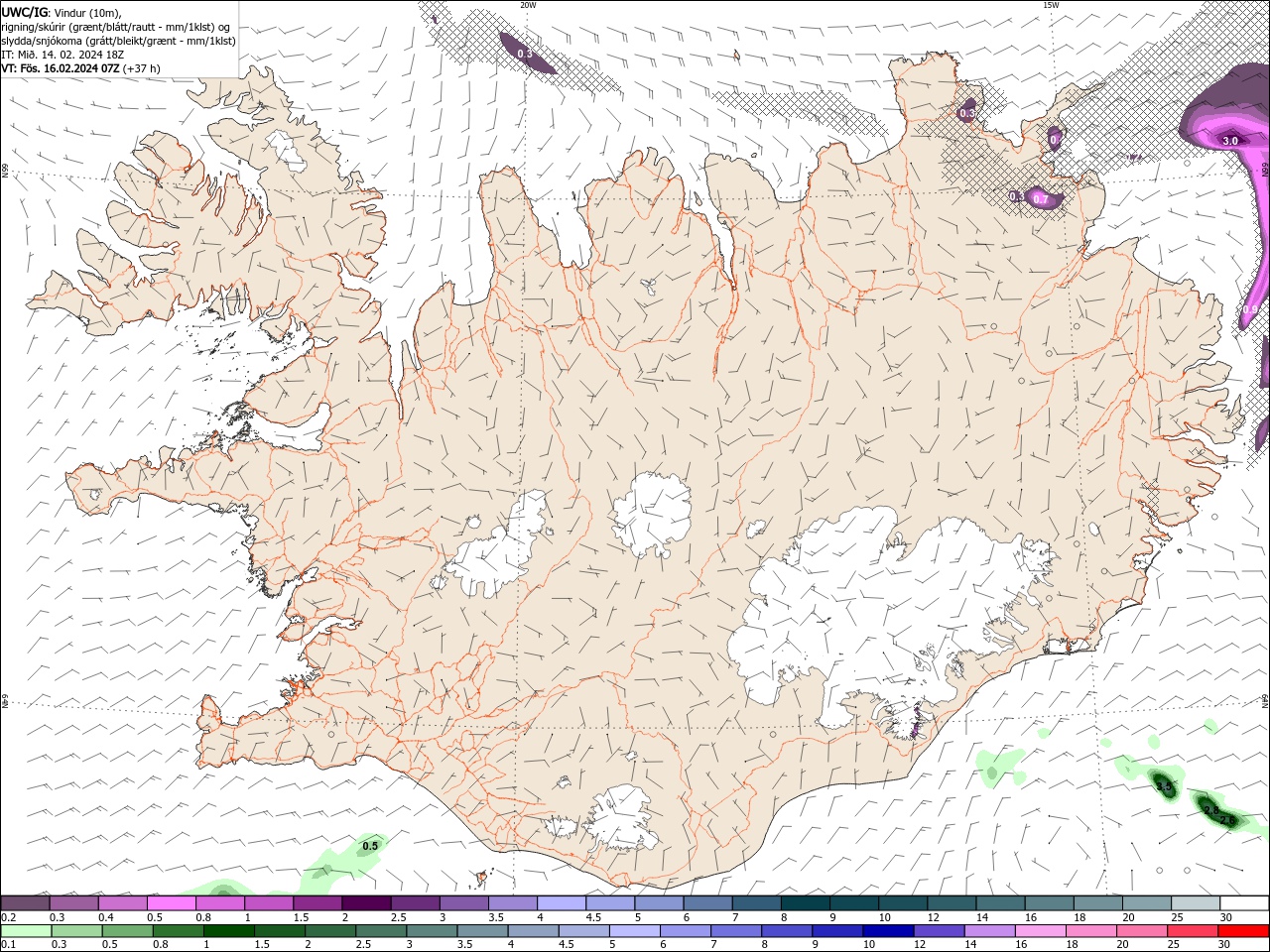Pick the deep blue 10 swatch in lower legend
The width and height of the screenshot is (1270, 952).
coord(888,931)
